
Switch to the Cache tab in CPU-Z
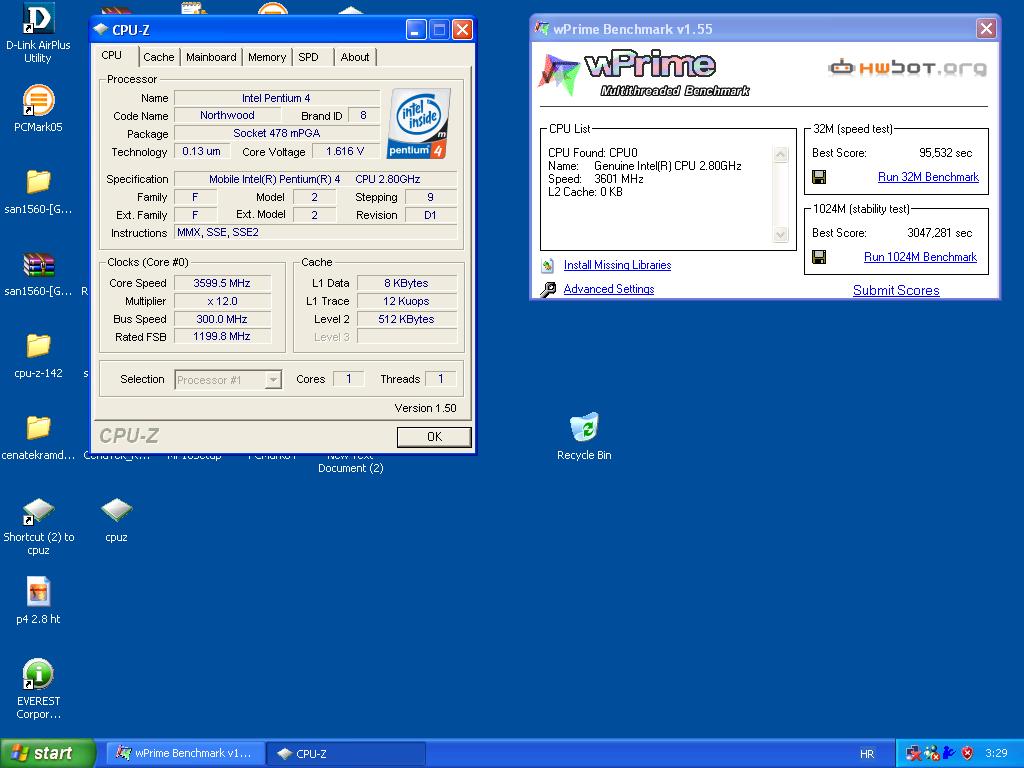click(159, 57)
